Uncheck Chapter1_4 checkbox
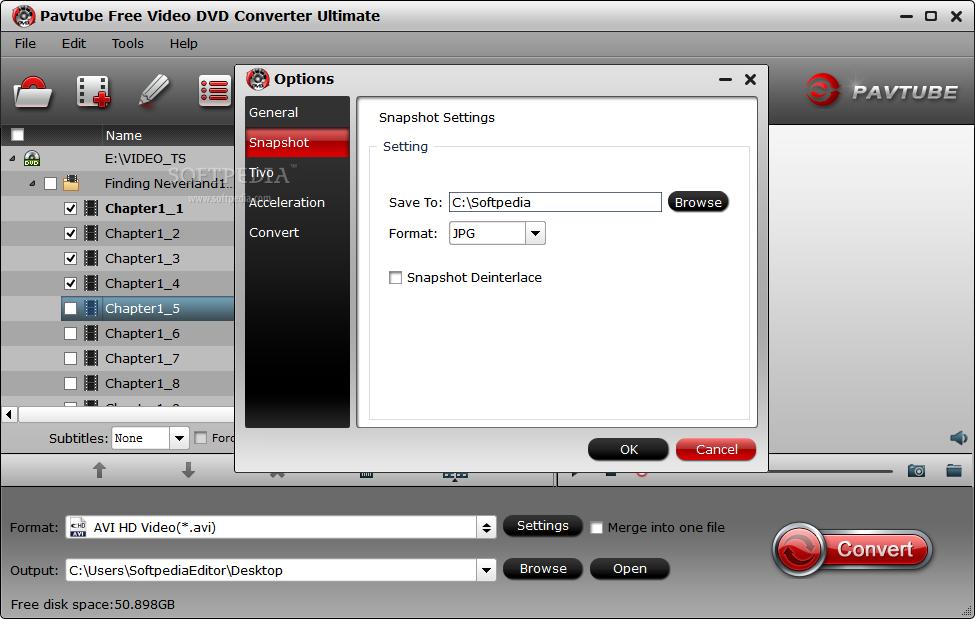Image resolution: width=975 pixels, height=619 pixels. click(70, 283)
